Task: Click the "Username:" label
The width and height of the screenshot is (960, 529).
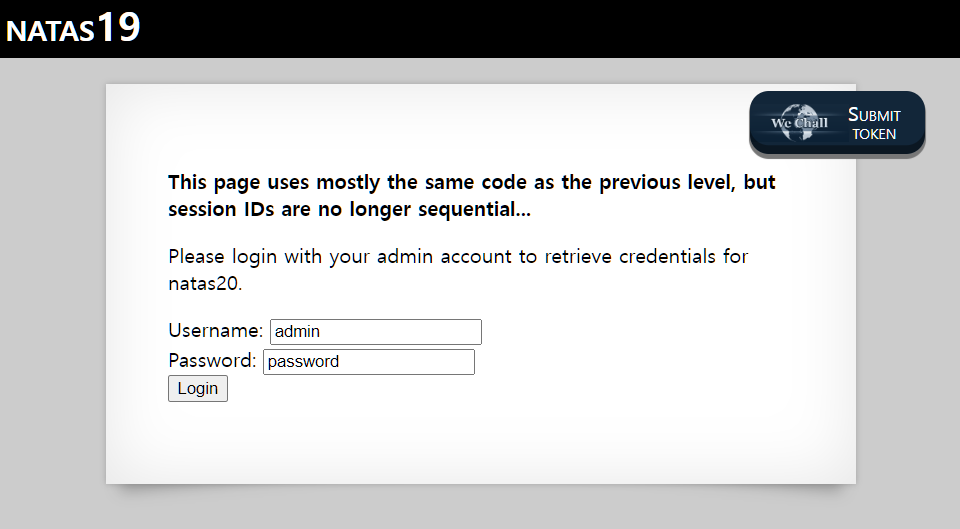Action: pos(215,331)
